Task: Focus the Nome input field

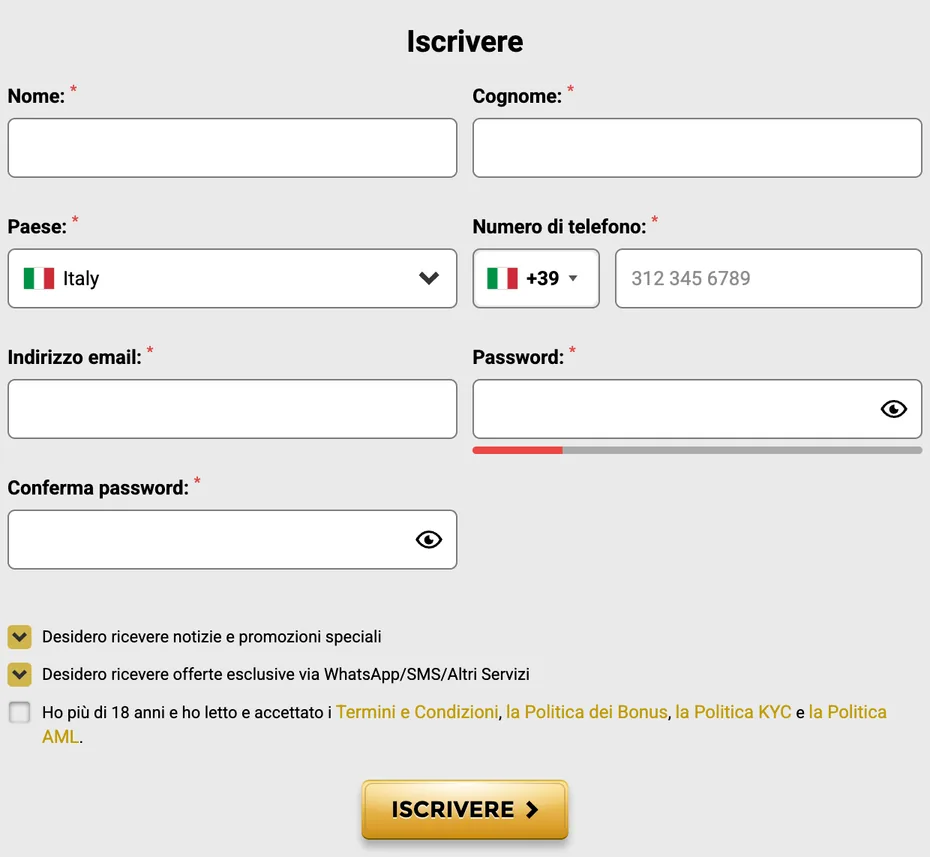Action: 232,148
